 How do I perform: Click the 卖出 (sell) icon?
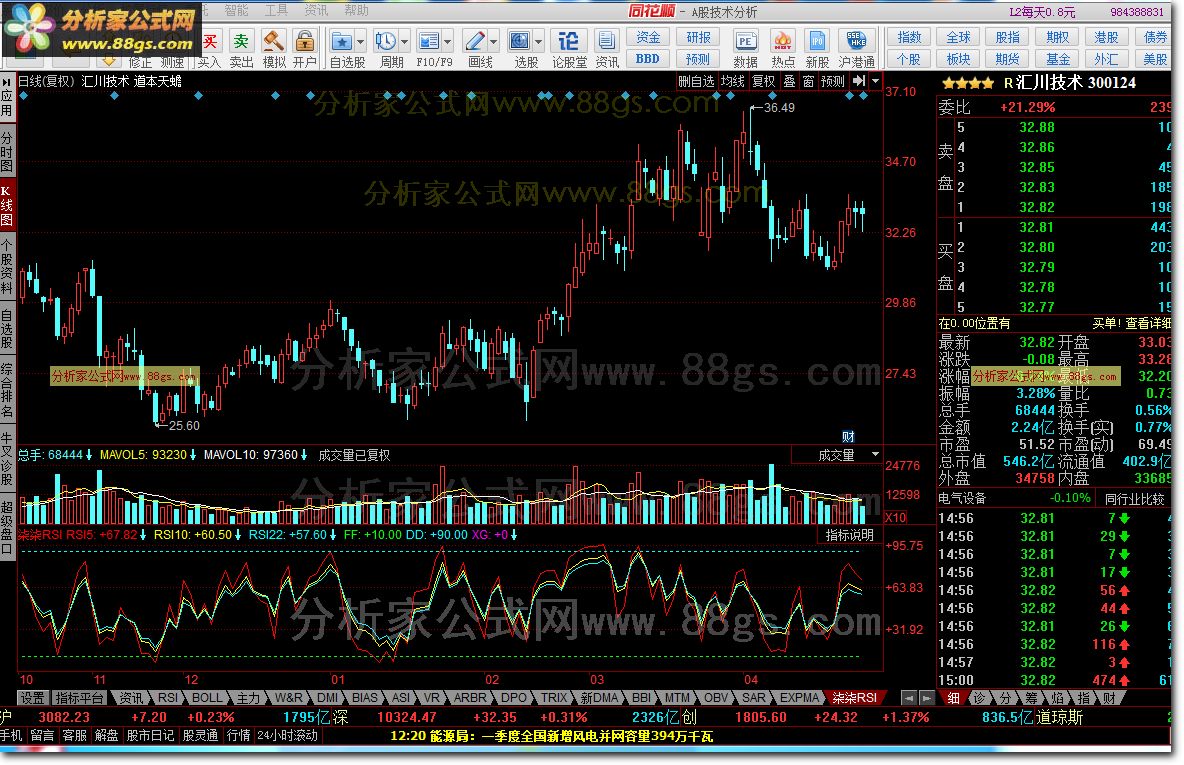click(x=241, y=42)
